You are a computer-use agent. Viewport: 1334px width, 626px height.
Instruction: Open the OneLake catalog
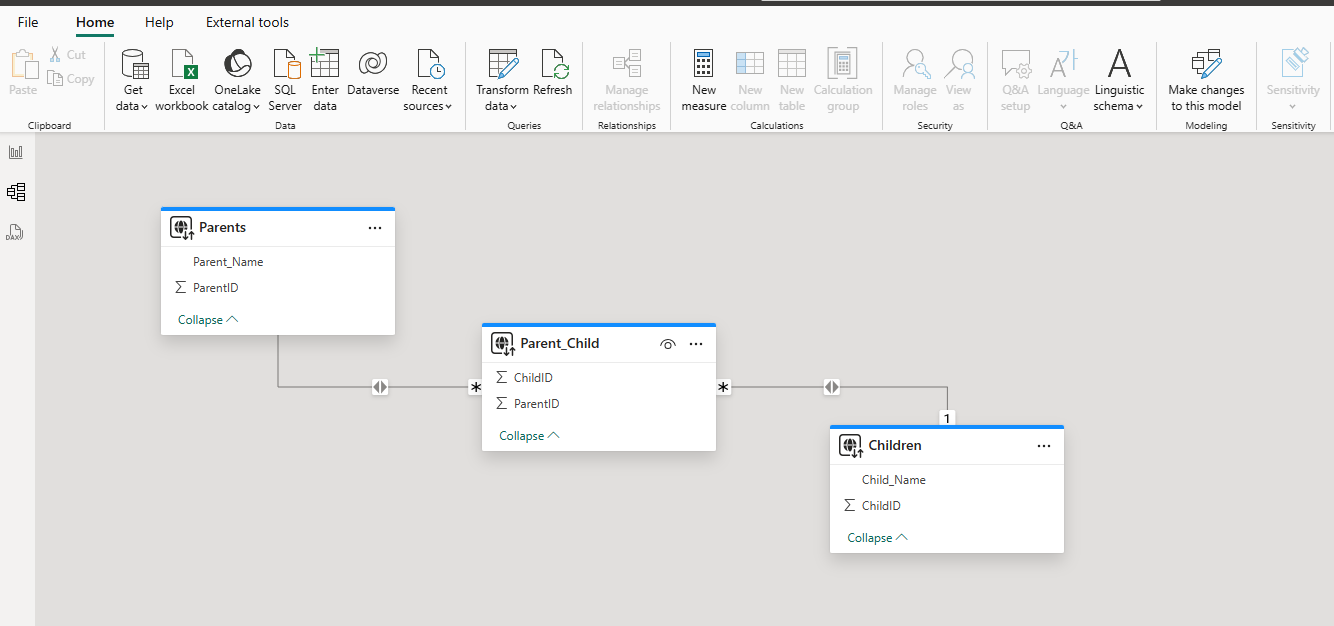tap(237, 79)
